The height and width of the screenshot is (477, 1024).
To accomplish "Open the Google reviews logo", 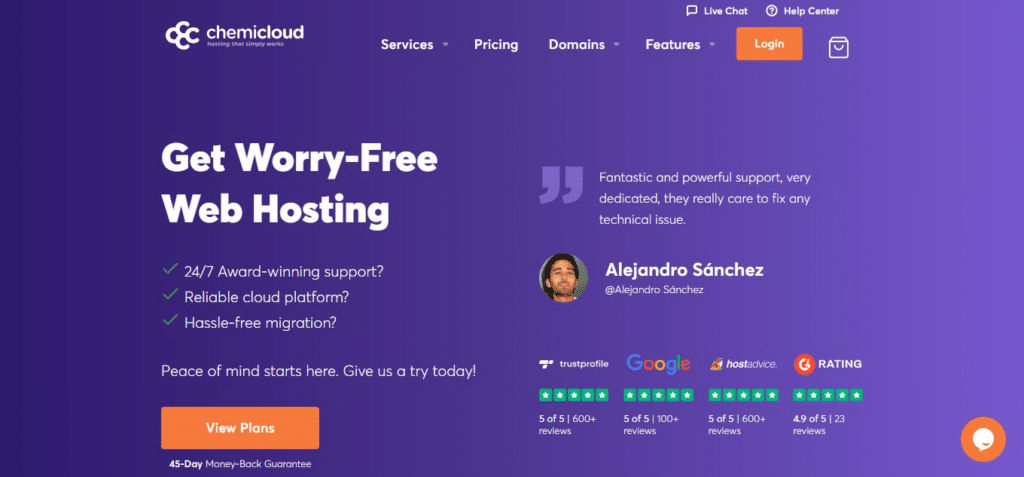I will 658,363.
